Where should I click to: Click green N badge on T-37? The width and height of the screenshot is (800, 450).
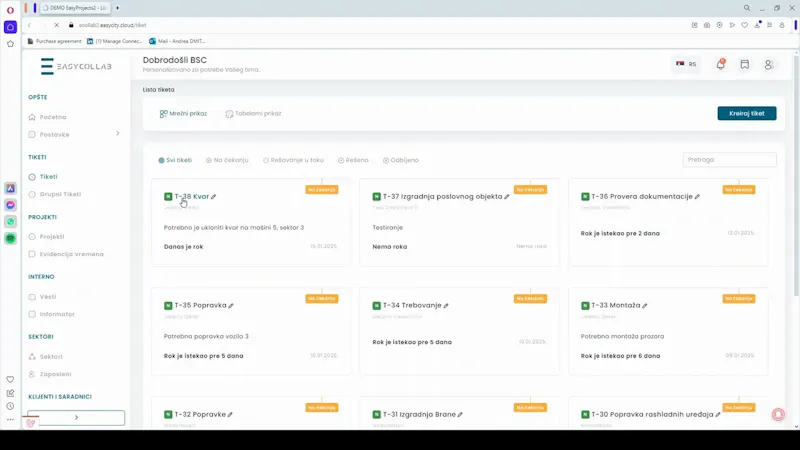coord(377,196)
